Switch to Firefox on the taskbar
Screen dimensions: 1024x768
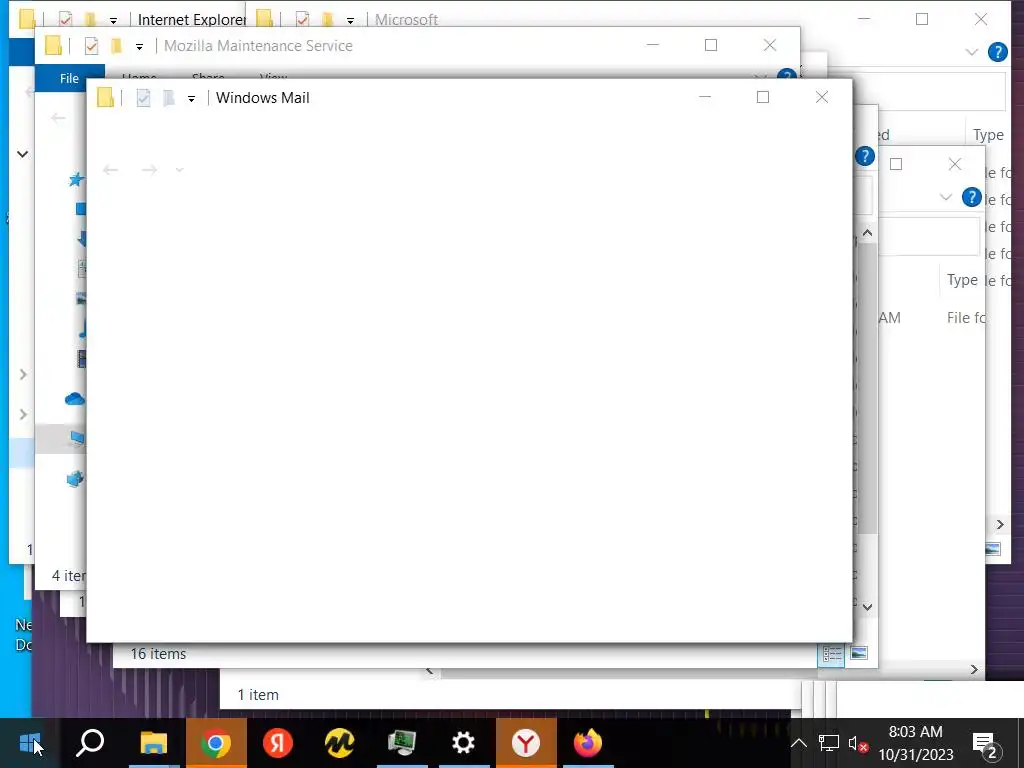pyautogui.click(x=588, y=743)
